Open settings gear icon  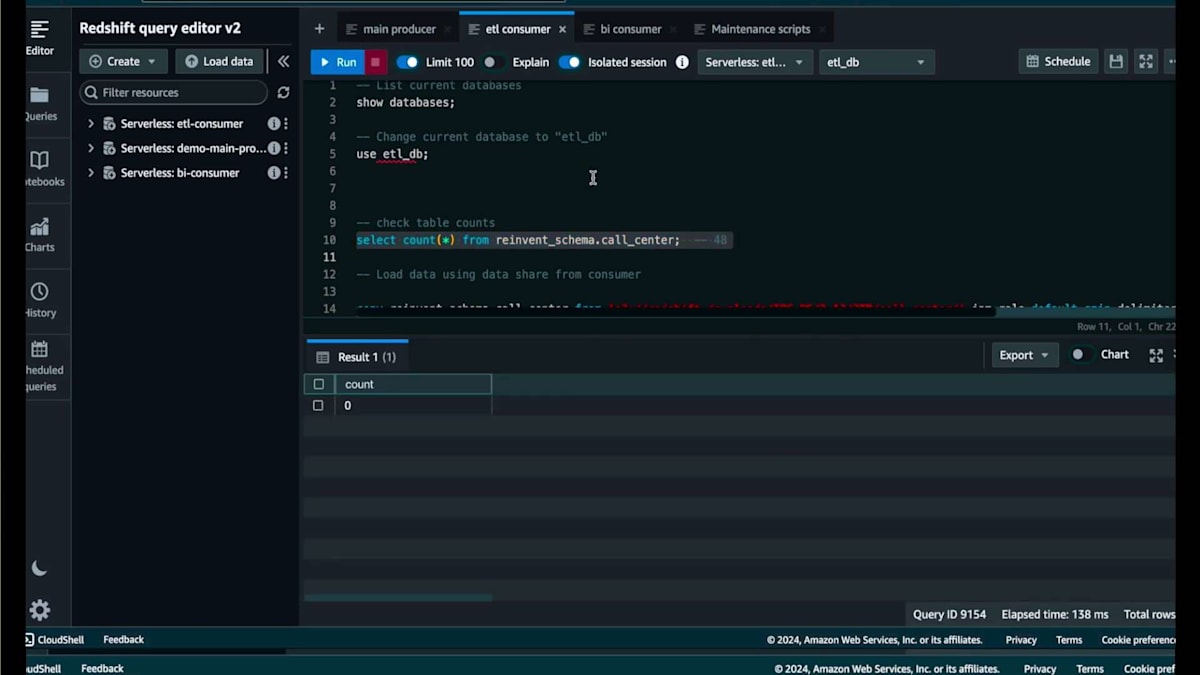coord(39,610)
